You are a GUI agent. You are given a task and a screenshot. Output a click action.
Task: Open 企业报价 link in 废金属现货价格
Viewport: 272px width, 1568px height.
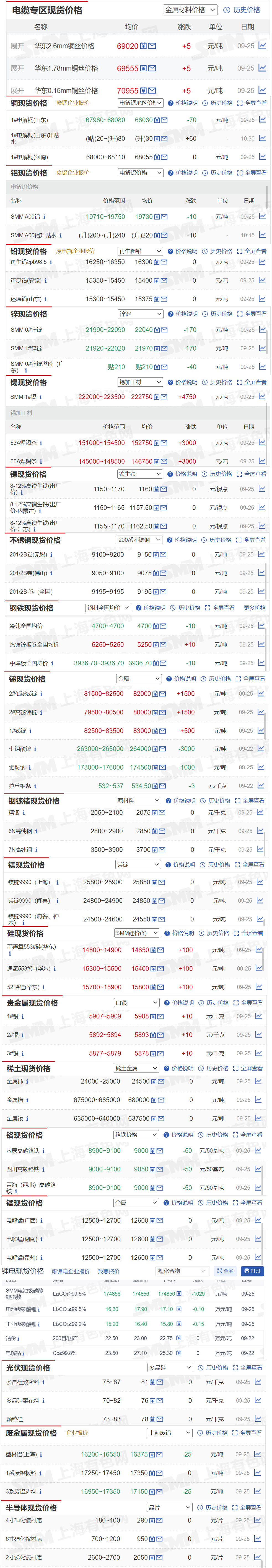click(x=77, y=1433)
